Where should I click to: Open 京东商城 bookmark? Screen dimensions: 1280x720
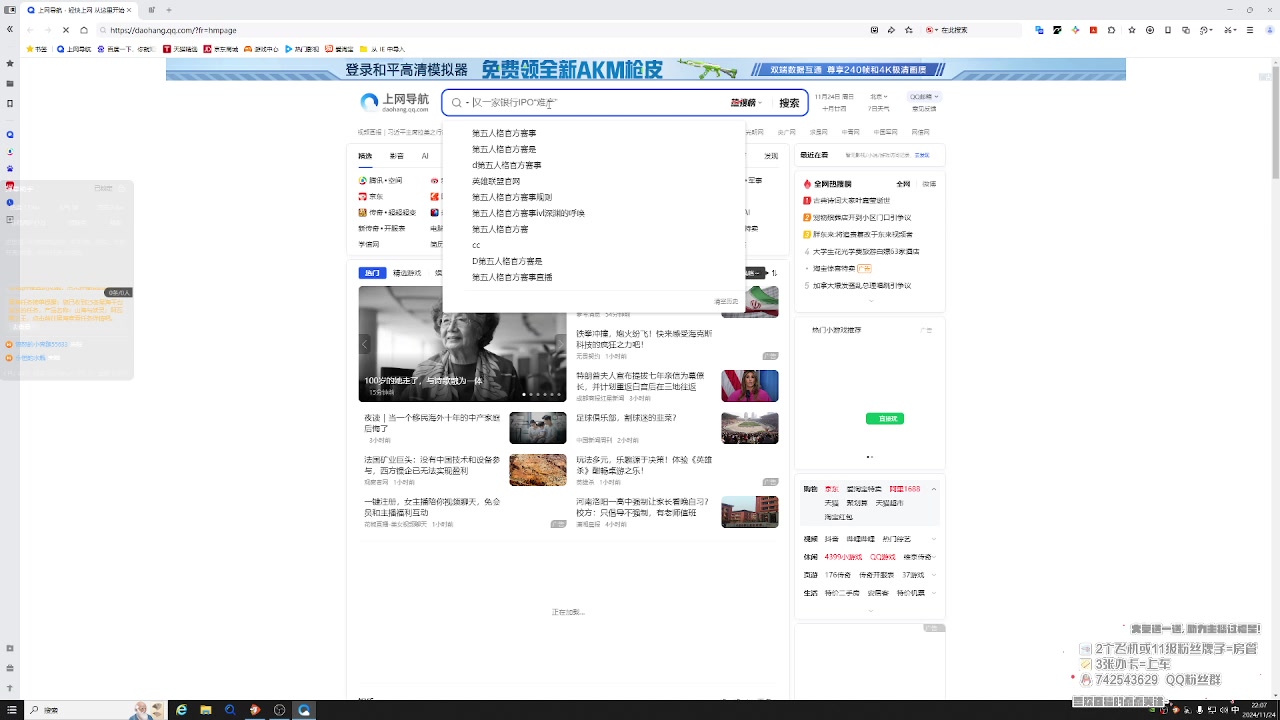tap(221, 48)
